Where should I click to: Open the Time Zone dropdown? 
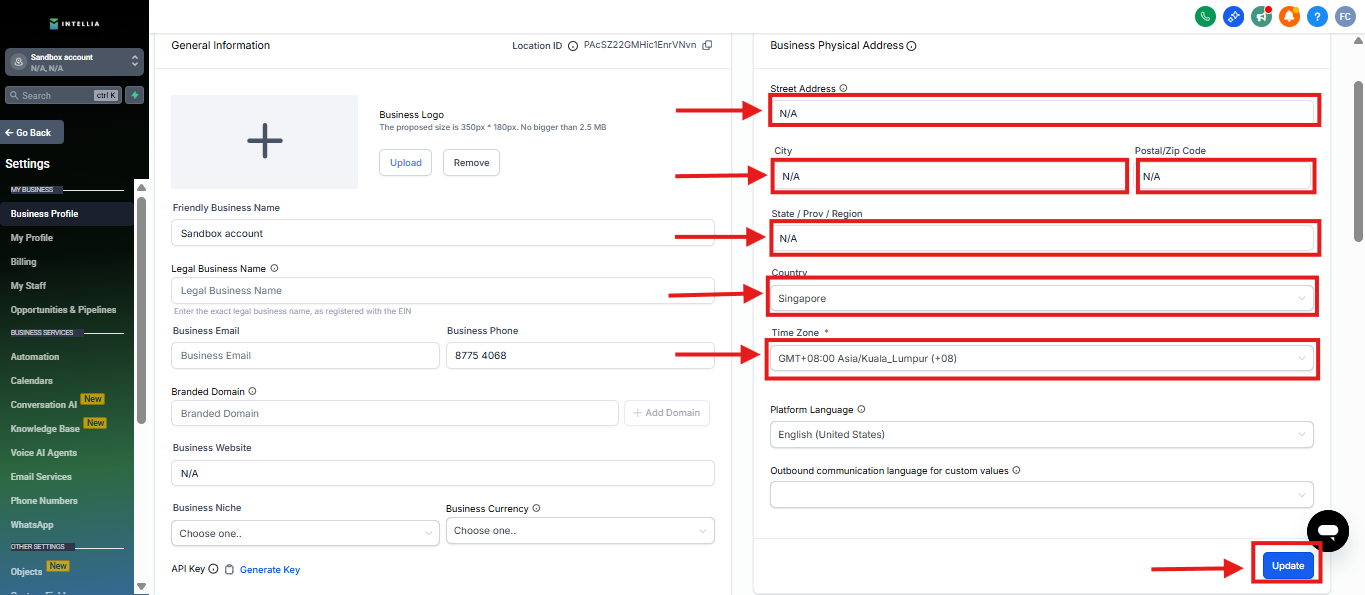[1040, 358]
